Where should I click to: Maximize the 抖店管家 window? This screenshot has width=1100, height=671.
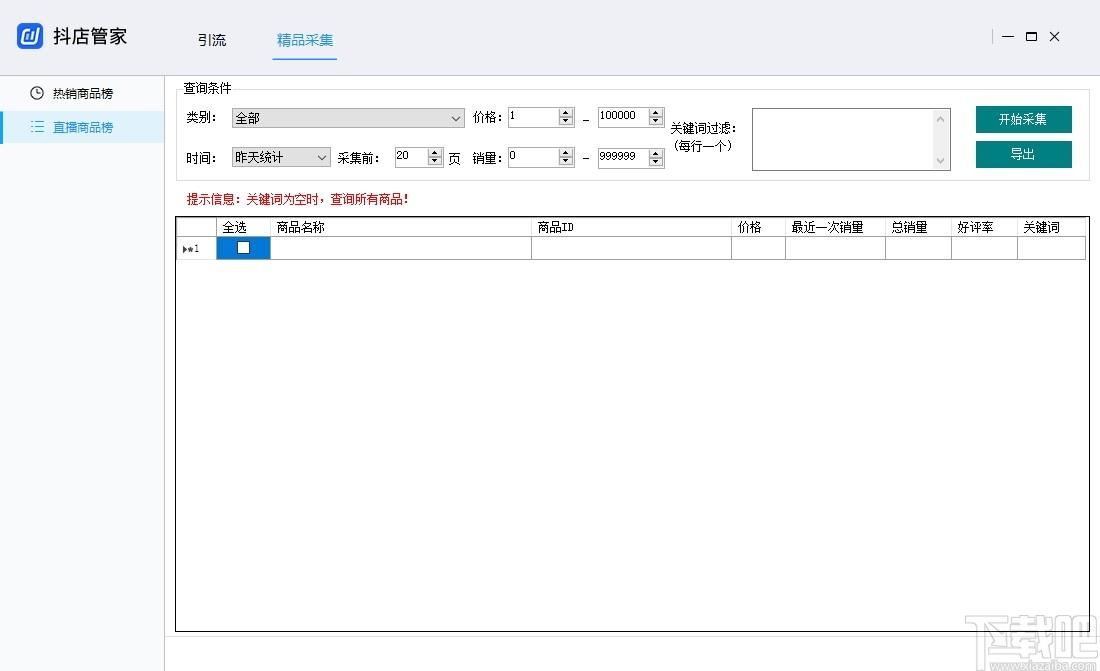1031,36
